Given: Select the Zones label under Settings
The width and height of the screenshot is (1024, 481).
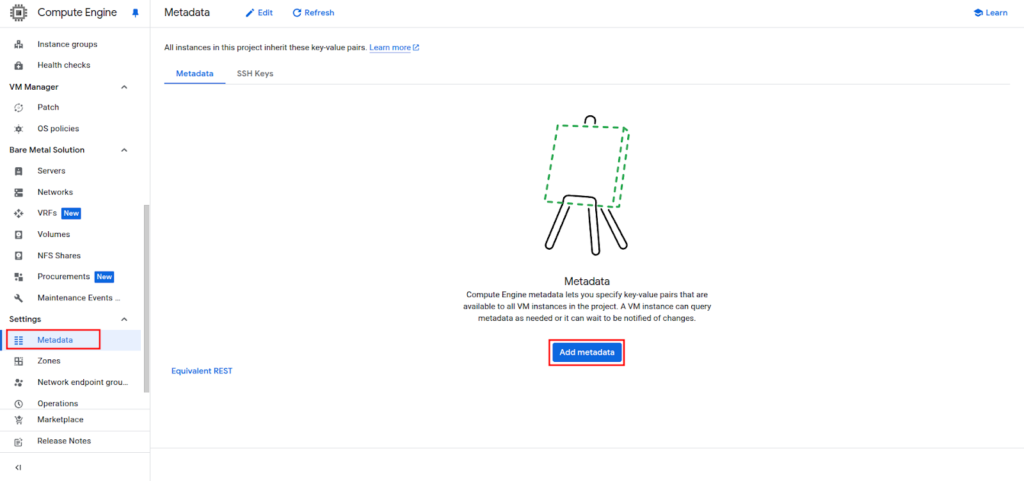Looking at the screenshot, I should 49,361.
